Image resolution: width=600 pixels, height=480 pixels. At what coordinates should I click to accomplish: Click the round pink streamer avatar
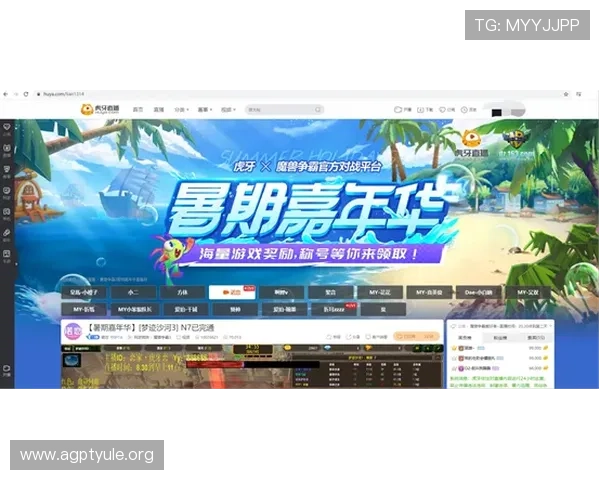pyautogui.click(x=73, y=331)
